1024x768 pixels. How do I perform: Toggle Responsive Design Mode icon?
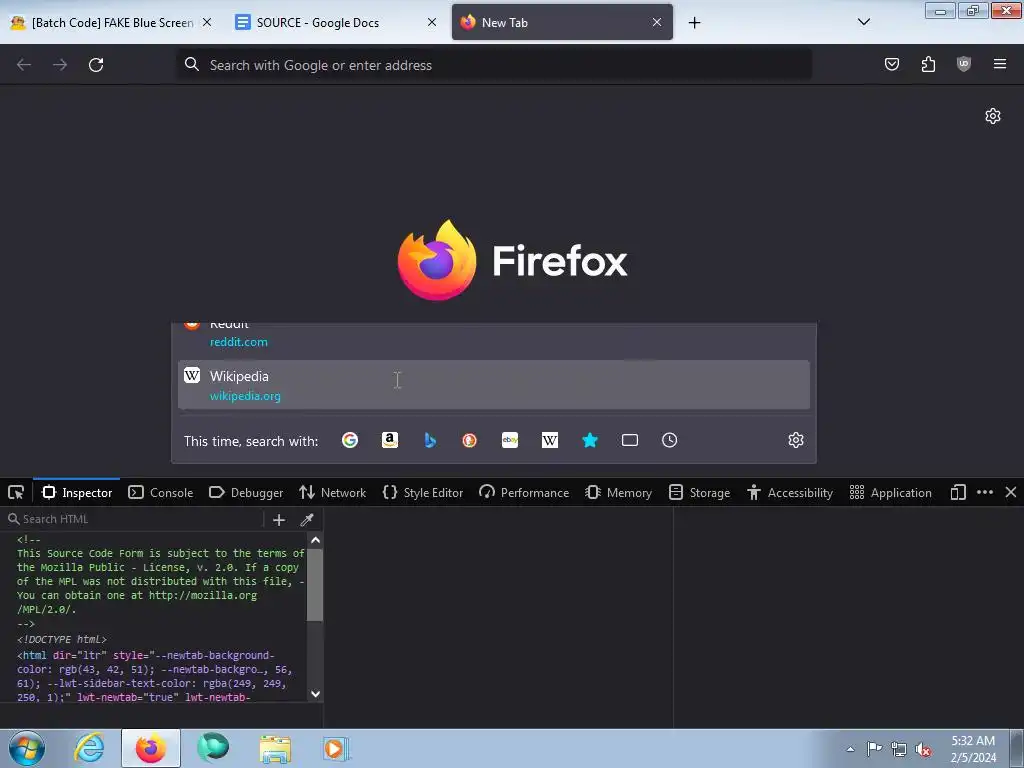click(958, 492)
